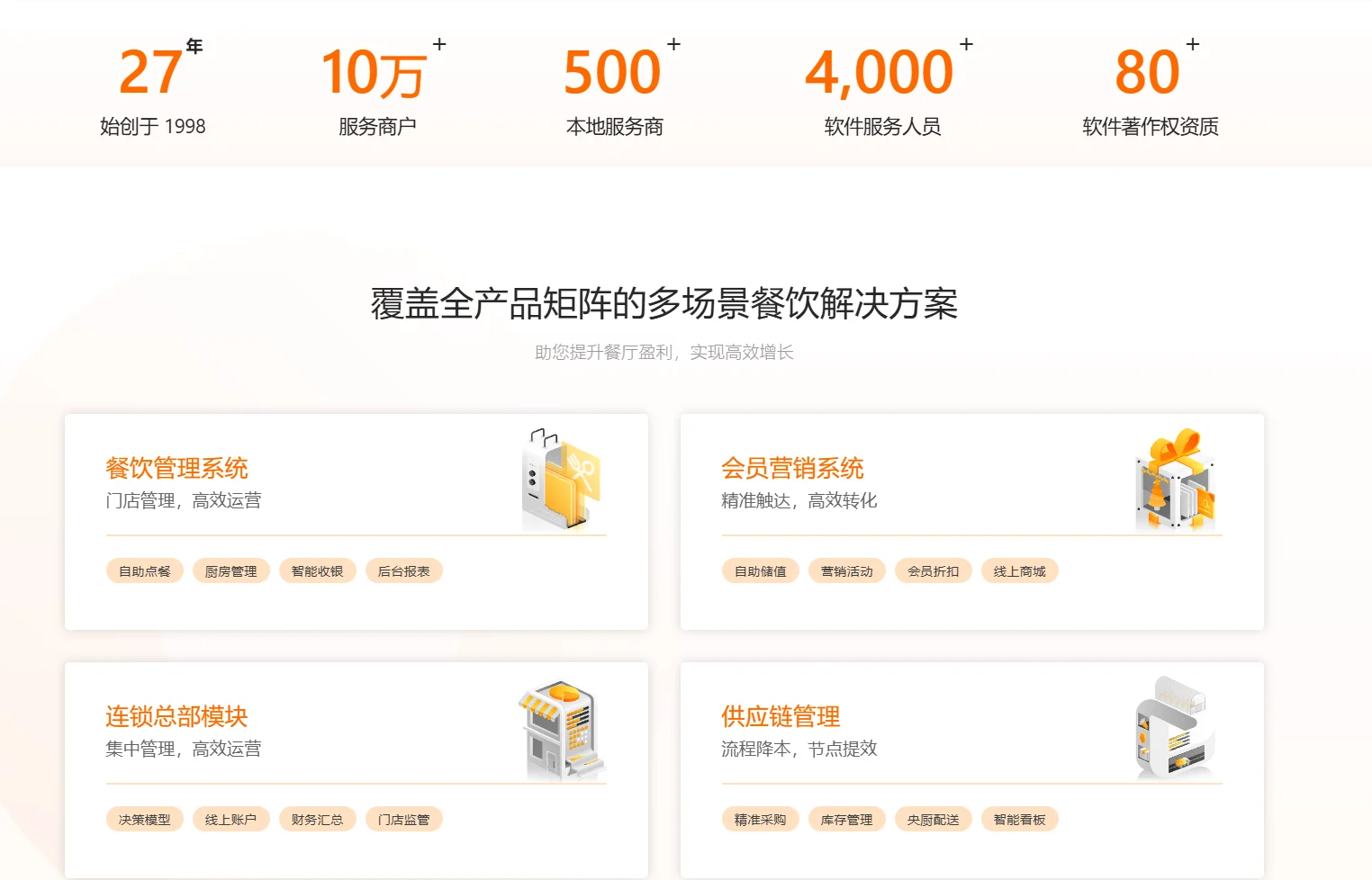Viewport: 1372px width, 880px height.
Task: Open the 门店监管 tag
Action: [404, 820]
